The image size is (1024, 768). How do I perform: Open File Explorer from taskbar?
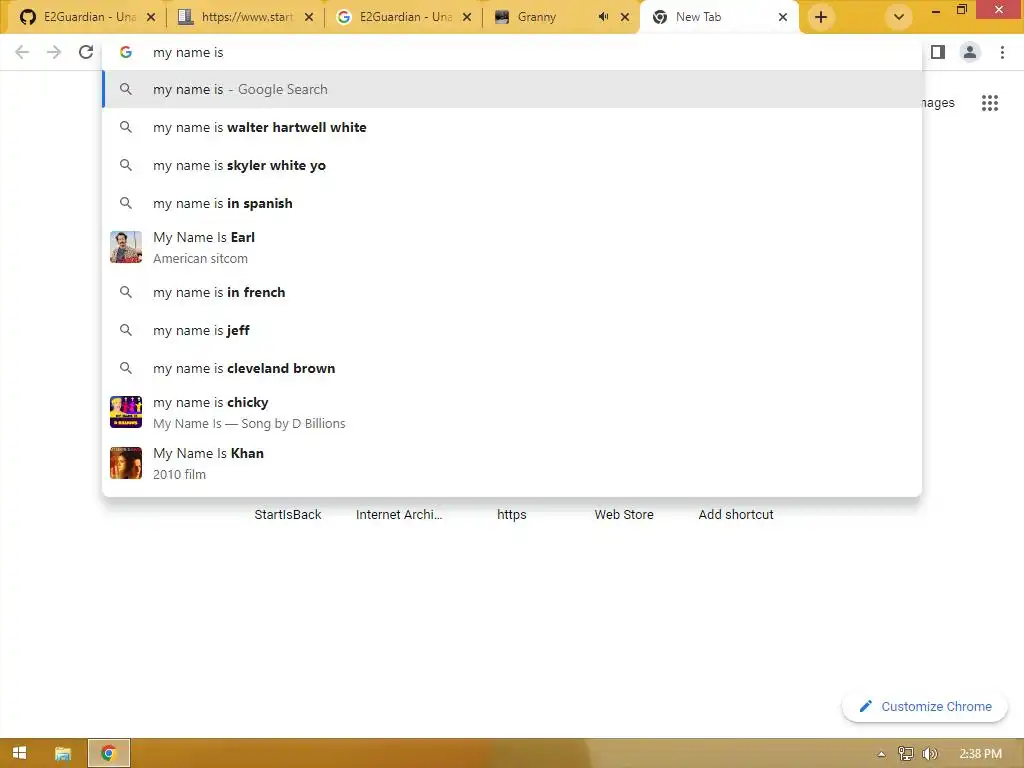63,753
